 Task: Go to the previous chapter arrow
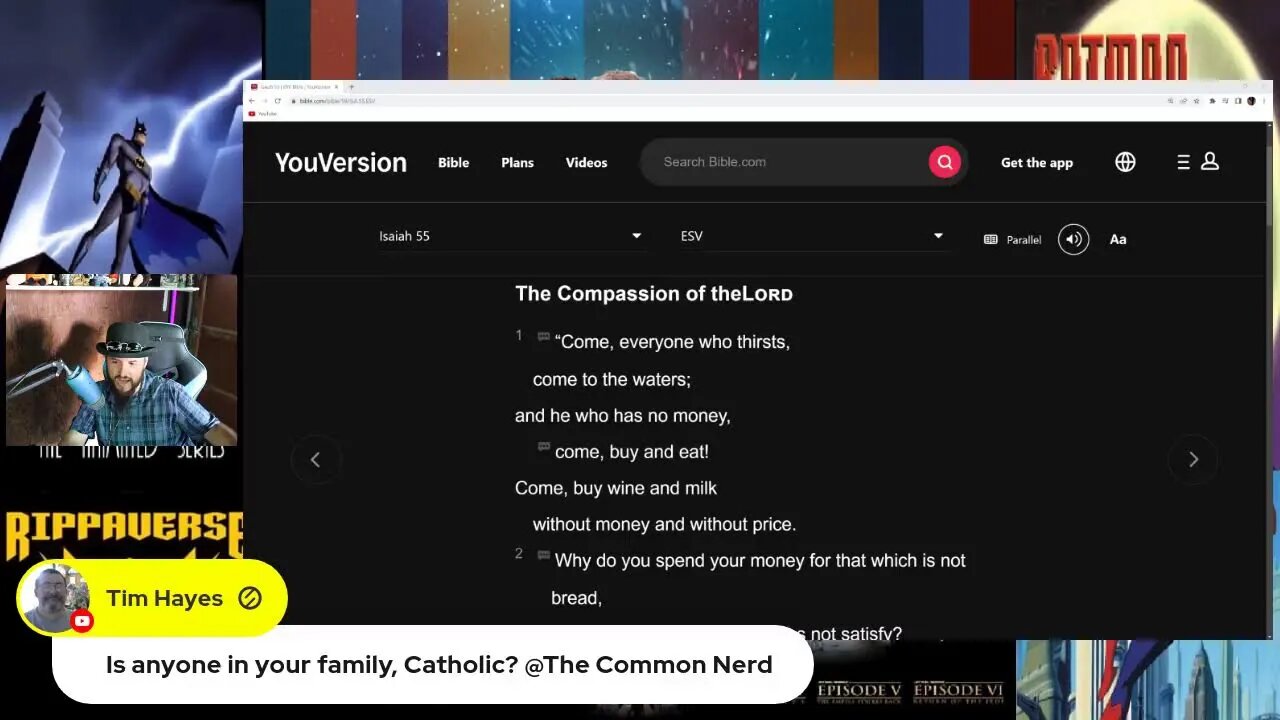pyautogui.click(x=315, y=459)
